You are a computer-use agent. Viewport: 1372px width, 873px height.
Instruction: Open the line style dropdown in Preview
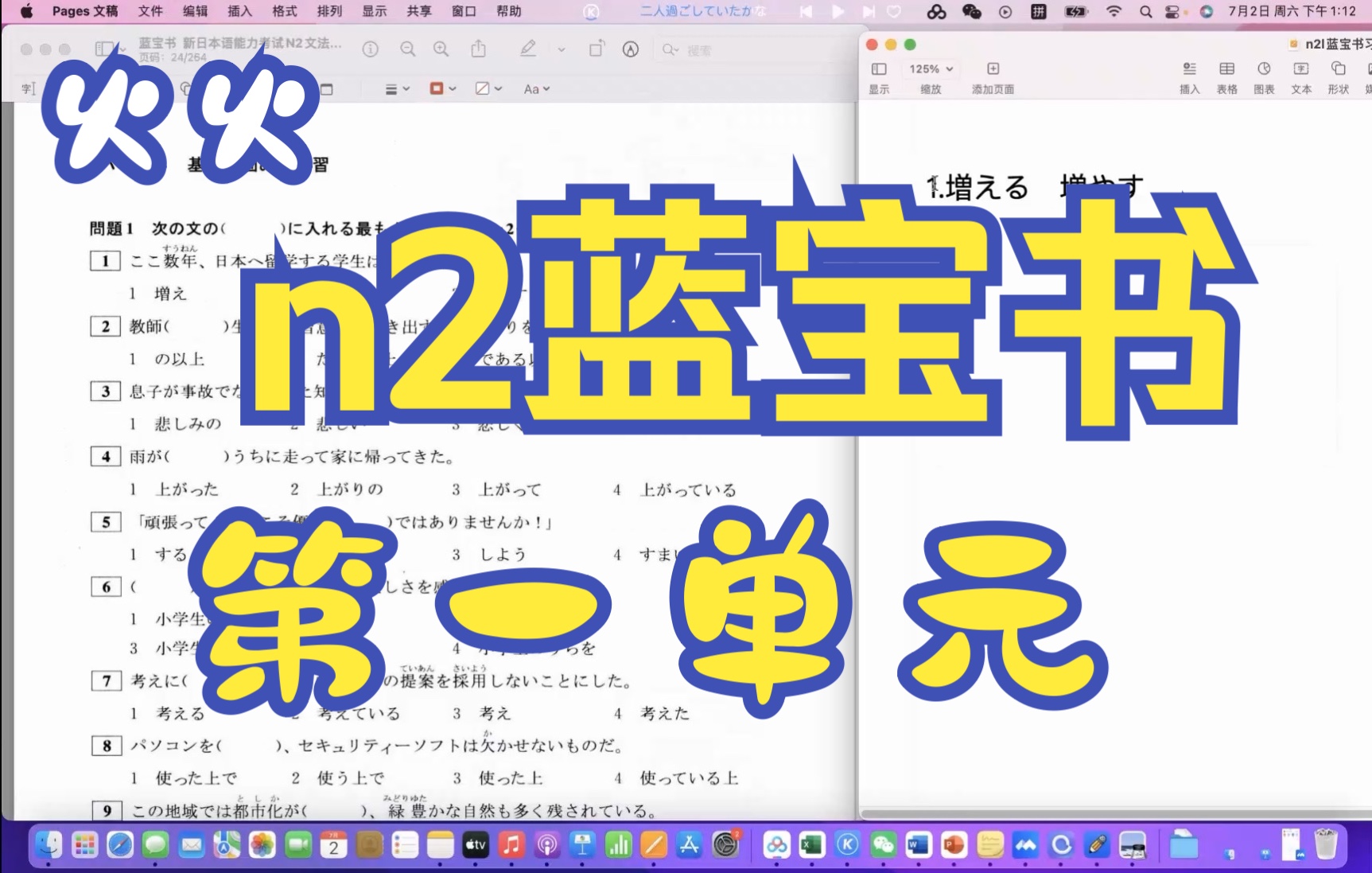pyautogui.click(x=397, y=89)
